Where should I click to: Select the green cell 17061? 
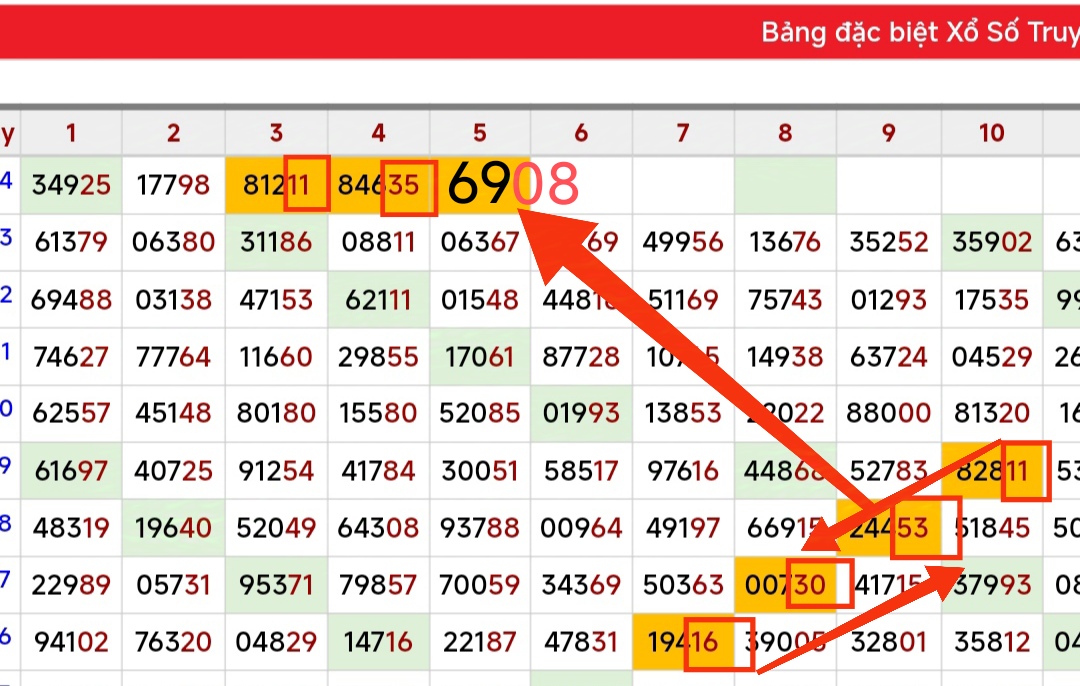[x=480, y=356]
